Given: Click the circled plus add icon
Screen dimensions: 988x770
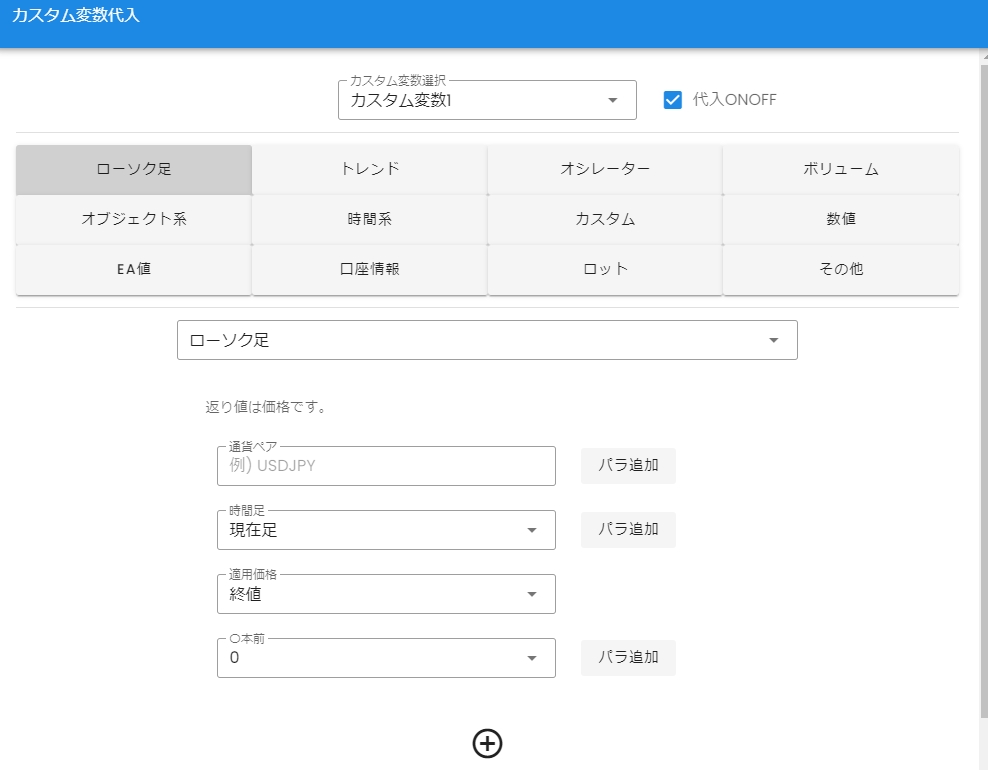Looking at the screenshot, I should (x=487, y=744).
